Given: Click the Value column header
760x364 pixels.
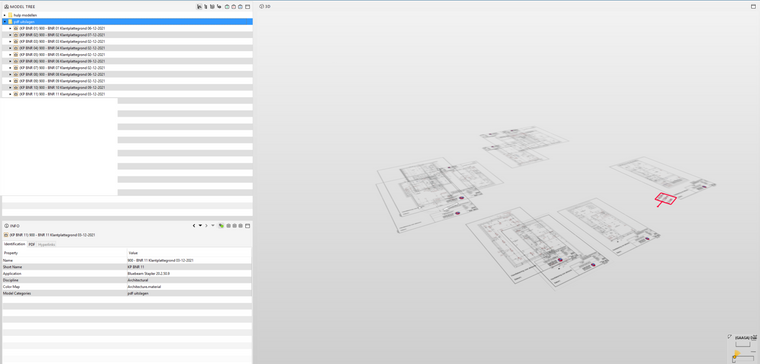Looking at the screenshot, I should (189, 253).
